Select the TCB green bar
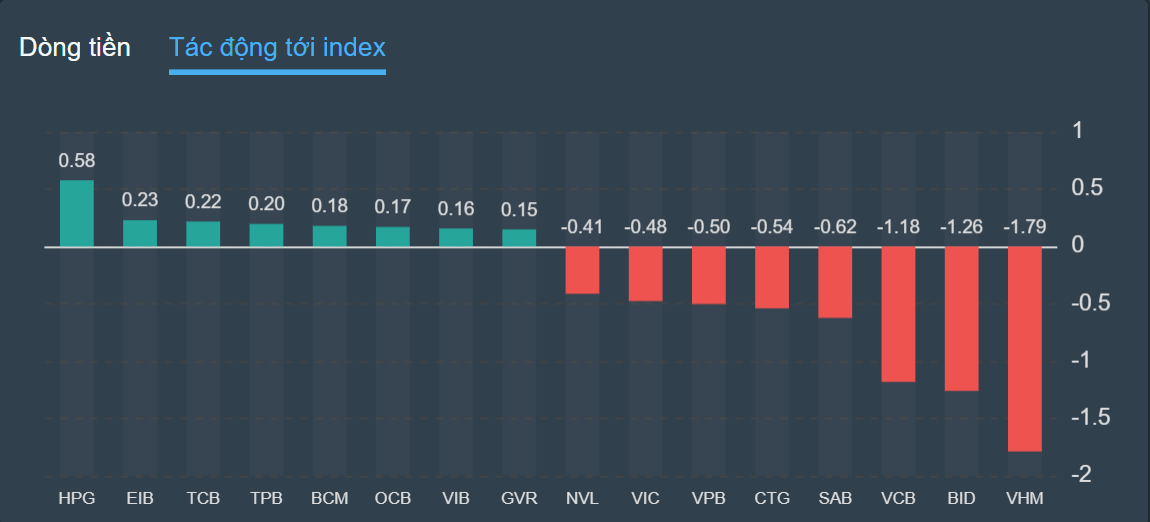 click(x=203, y=233)
